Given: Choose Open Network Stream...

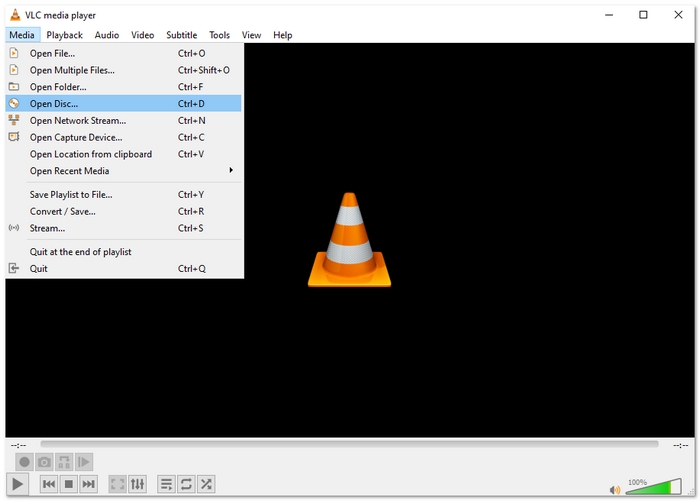Looking at the screenshot, I should [124, 121].
